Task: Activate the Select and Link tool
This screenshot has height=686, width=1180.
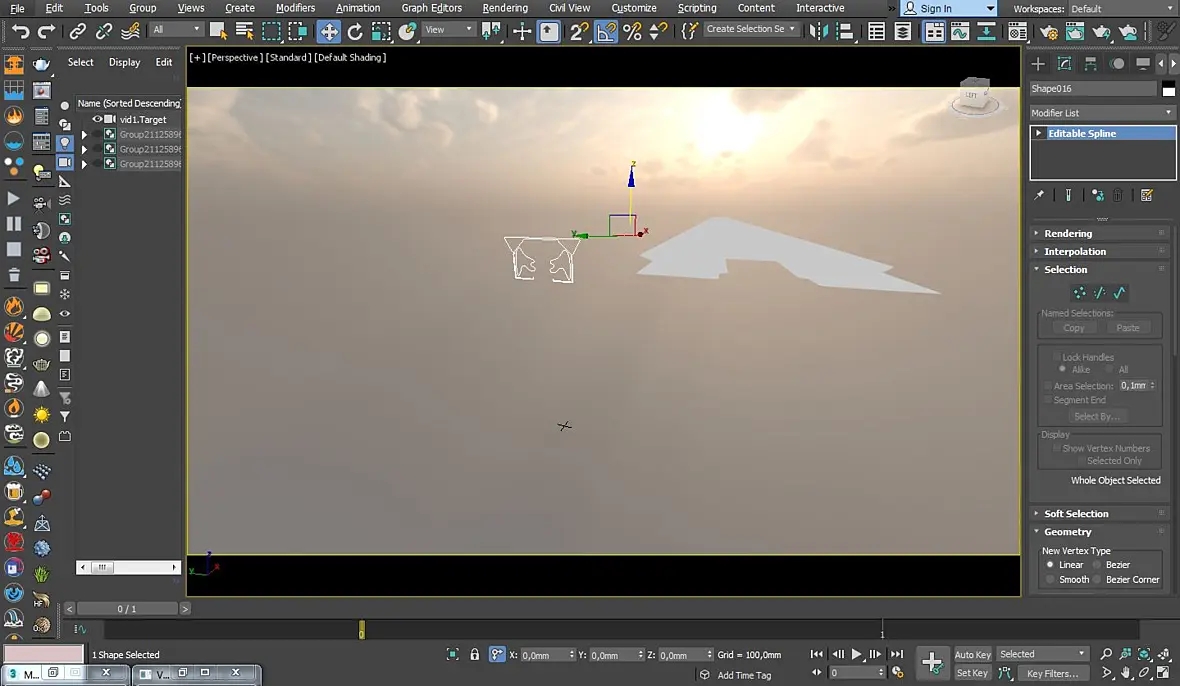Action: coord(78,32)
